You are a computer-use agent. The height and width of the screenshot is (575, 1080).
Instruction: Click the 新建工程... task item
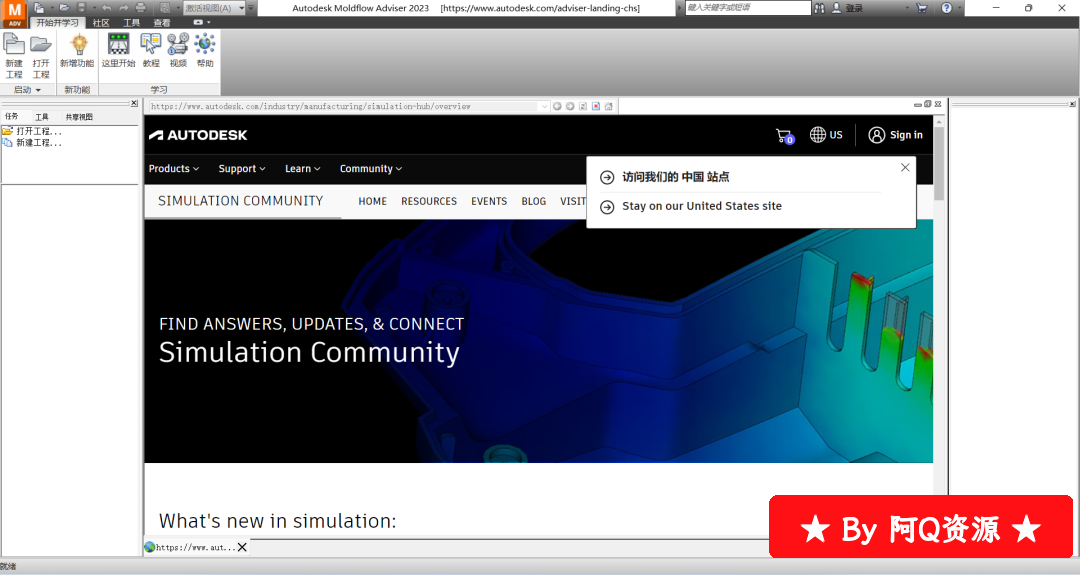pyautogui.click(x=32, y=143)
